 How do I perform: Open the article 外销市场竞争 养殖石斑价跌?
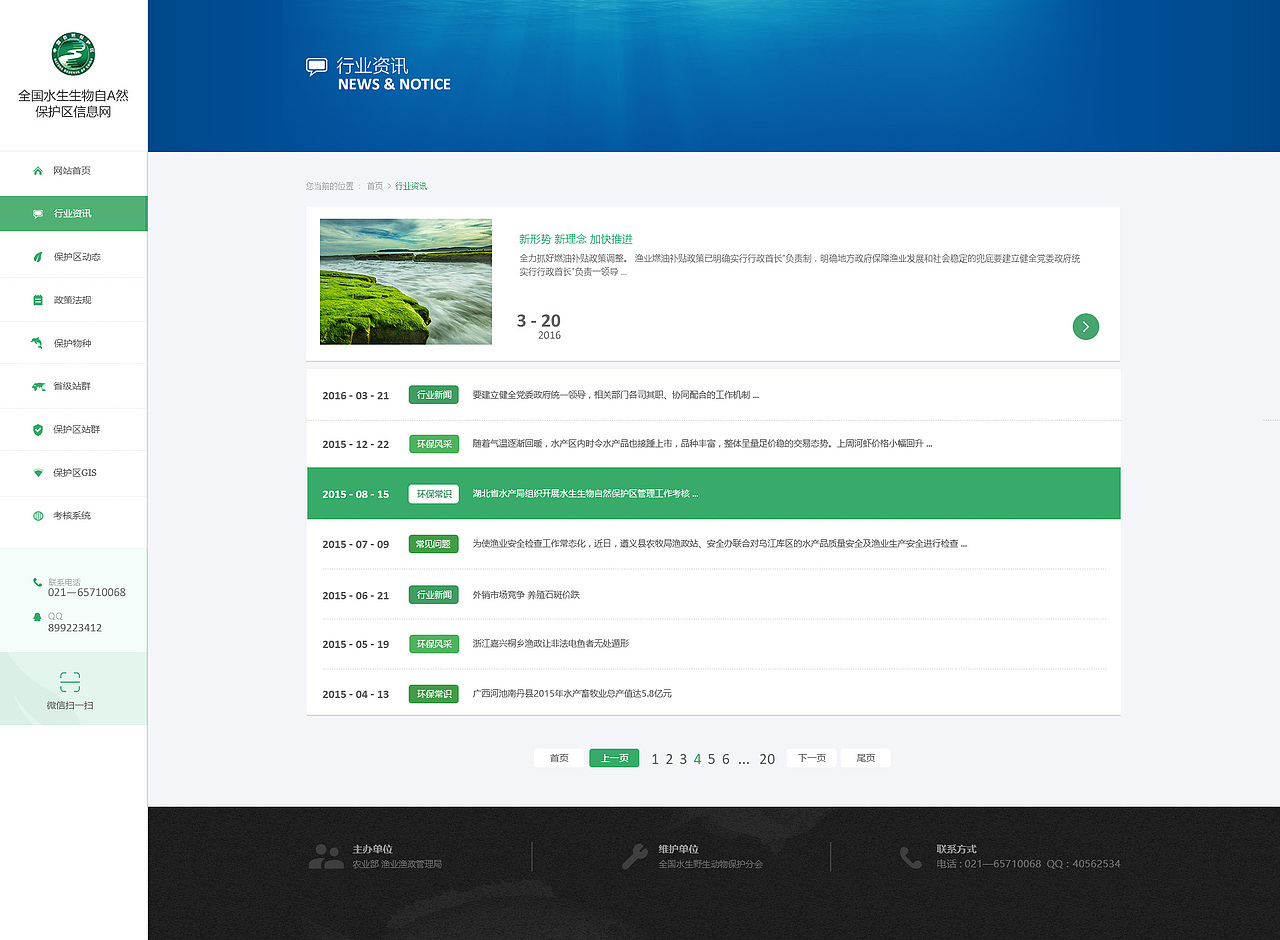(x=526, y=595)
